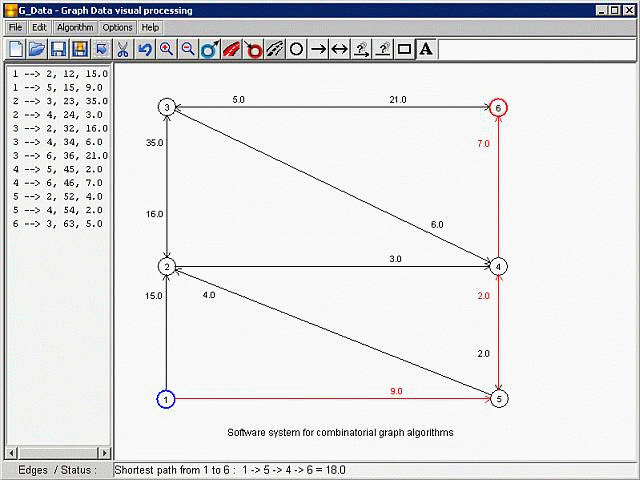Select the rectangle drawing tool
The width and height of the screenshot is (640, 480).
[404, 49]
